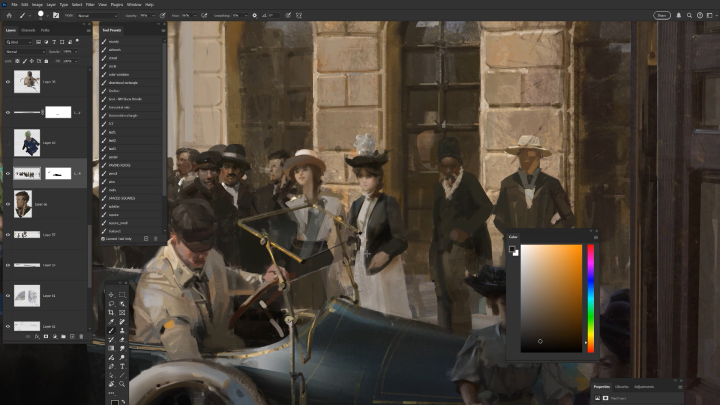Switch to Libraries tab
The width and height of the screenshot is (720, 405).
[x=622, y=387]
